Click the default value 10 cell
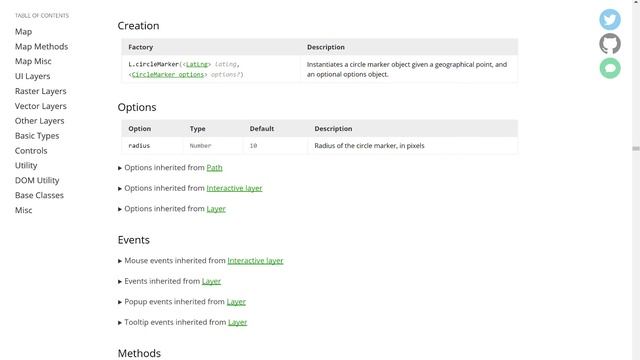The height and width of the screenshot is (360, 640). point(275,146)
